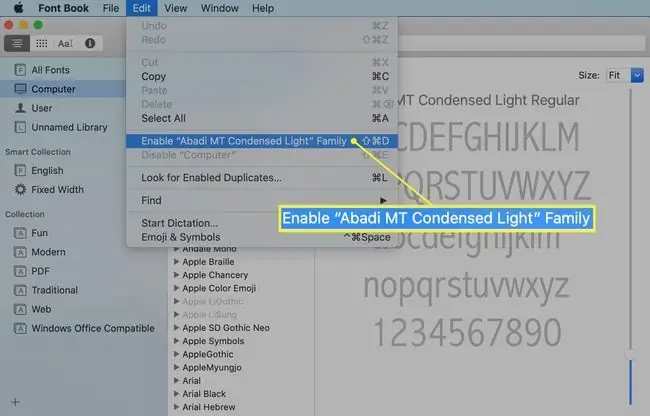
Task: Click the Unnamed Library icon
Action: [20, 127]
